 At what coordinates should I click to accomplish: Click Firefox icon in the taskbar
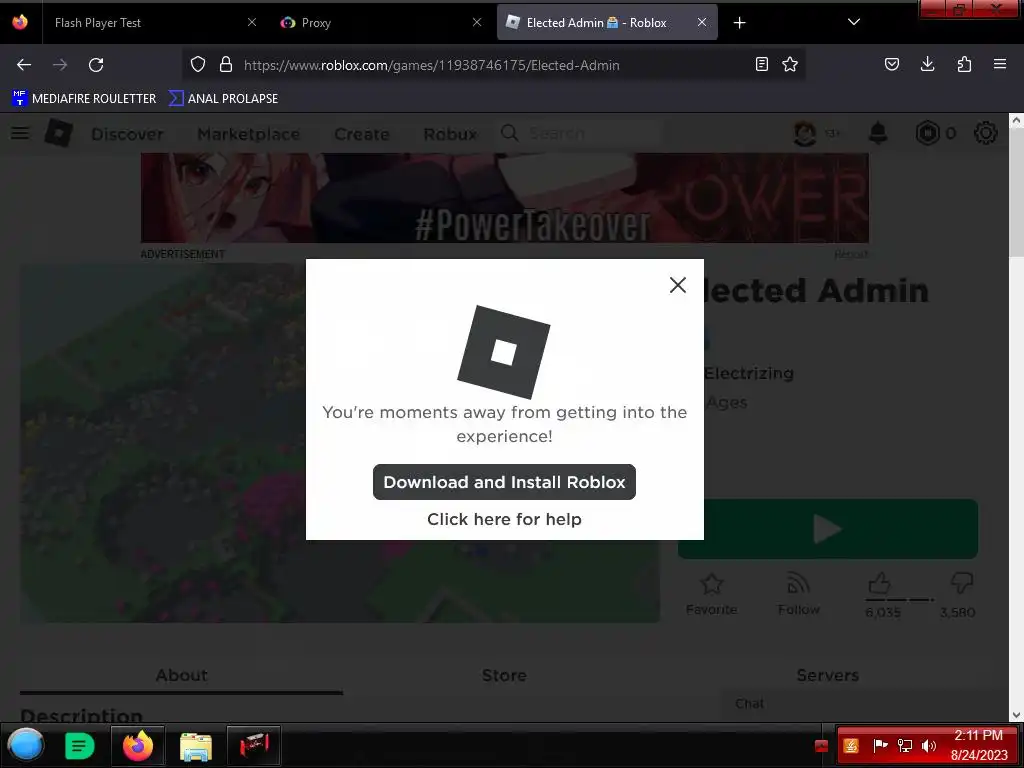pos(138,746)
